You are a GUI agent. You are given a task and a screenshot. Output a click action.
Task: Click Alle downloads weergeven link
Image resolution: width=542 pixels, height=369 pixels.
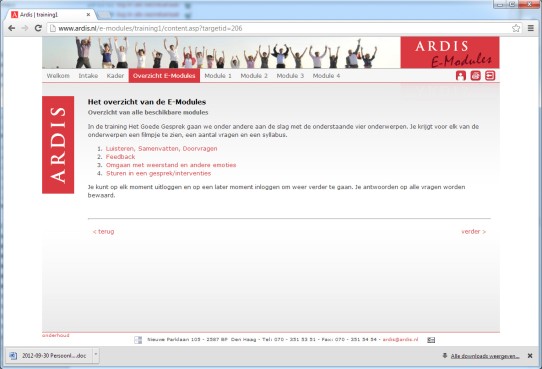(485, 356)
